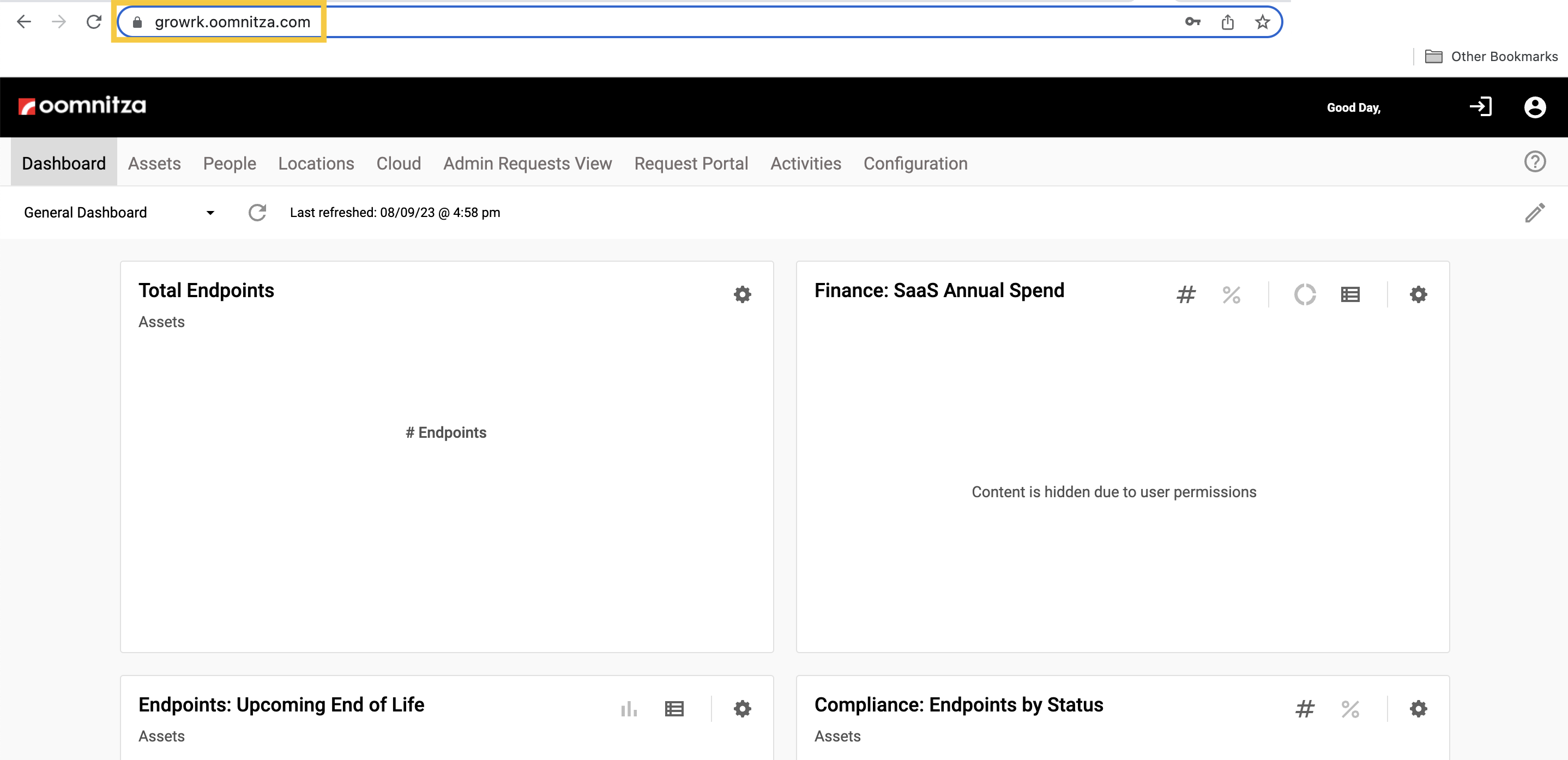The height and width of the screenshot is (760, 1568).
Task: Switch SaaS Annual Spend to number view
Action: [1186, 294]
